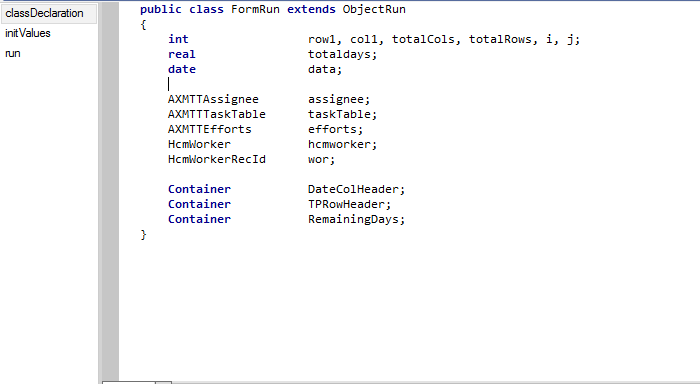
Task: Click the 'FormRun' class name
Action: [x=255, y=9]
